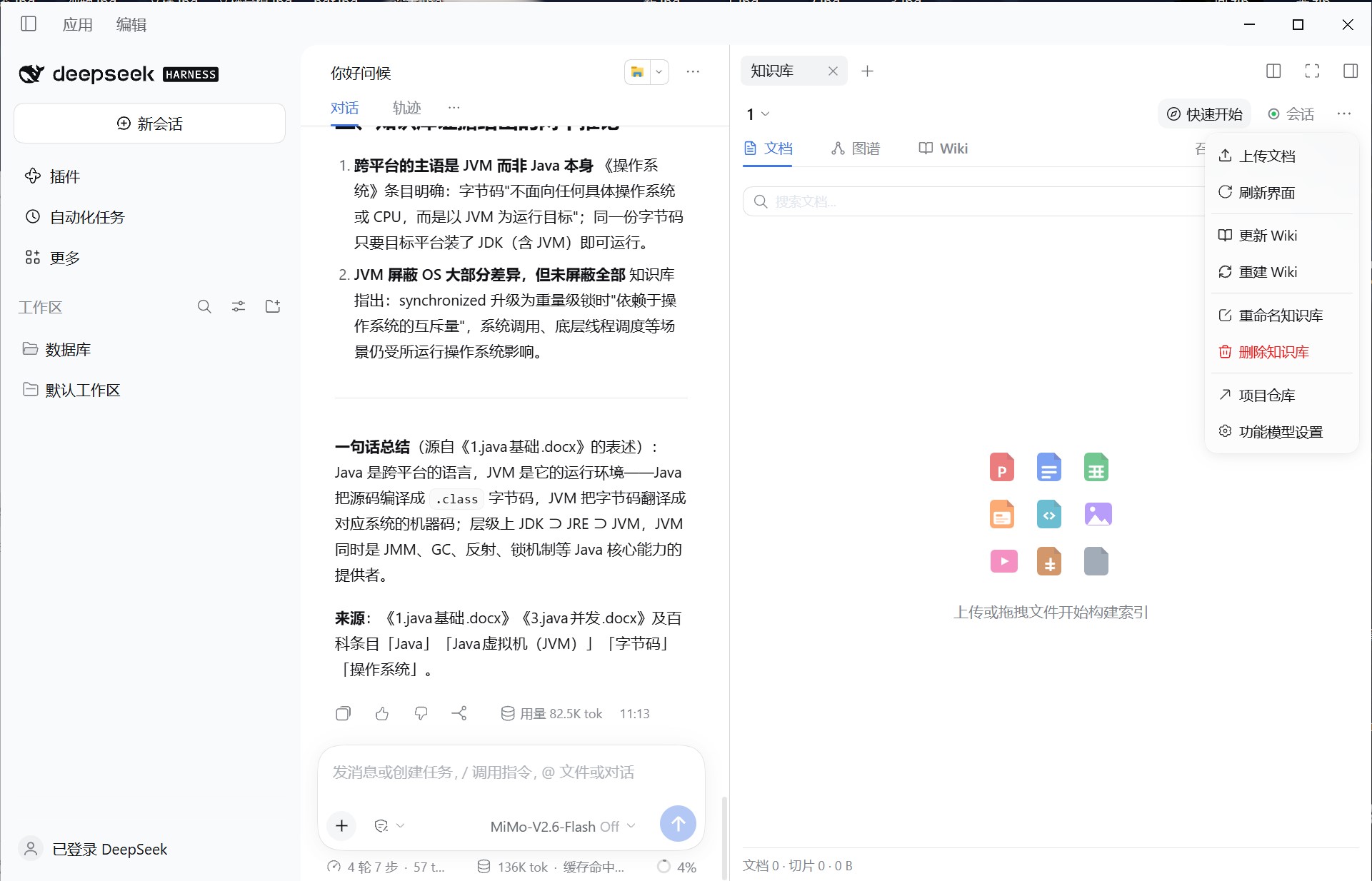Screen dimensions: 1372x881
Task: Toggle the right side panel icon
Action: click(x=1351, y=71)
